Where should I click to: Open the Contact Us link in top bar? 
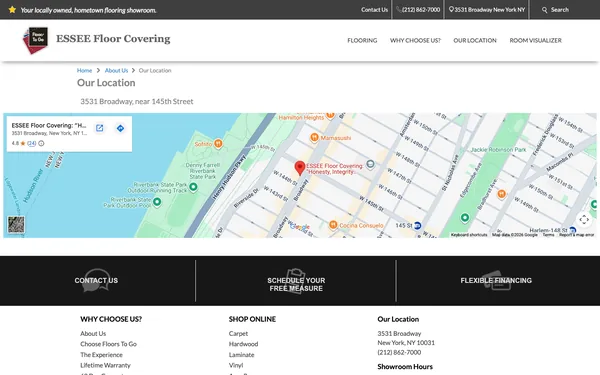click(x=374, y=10)
